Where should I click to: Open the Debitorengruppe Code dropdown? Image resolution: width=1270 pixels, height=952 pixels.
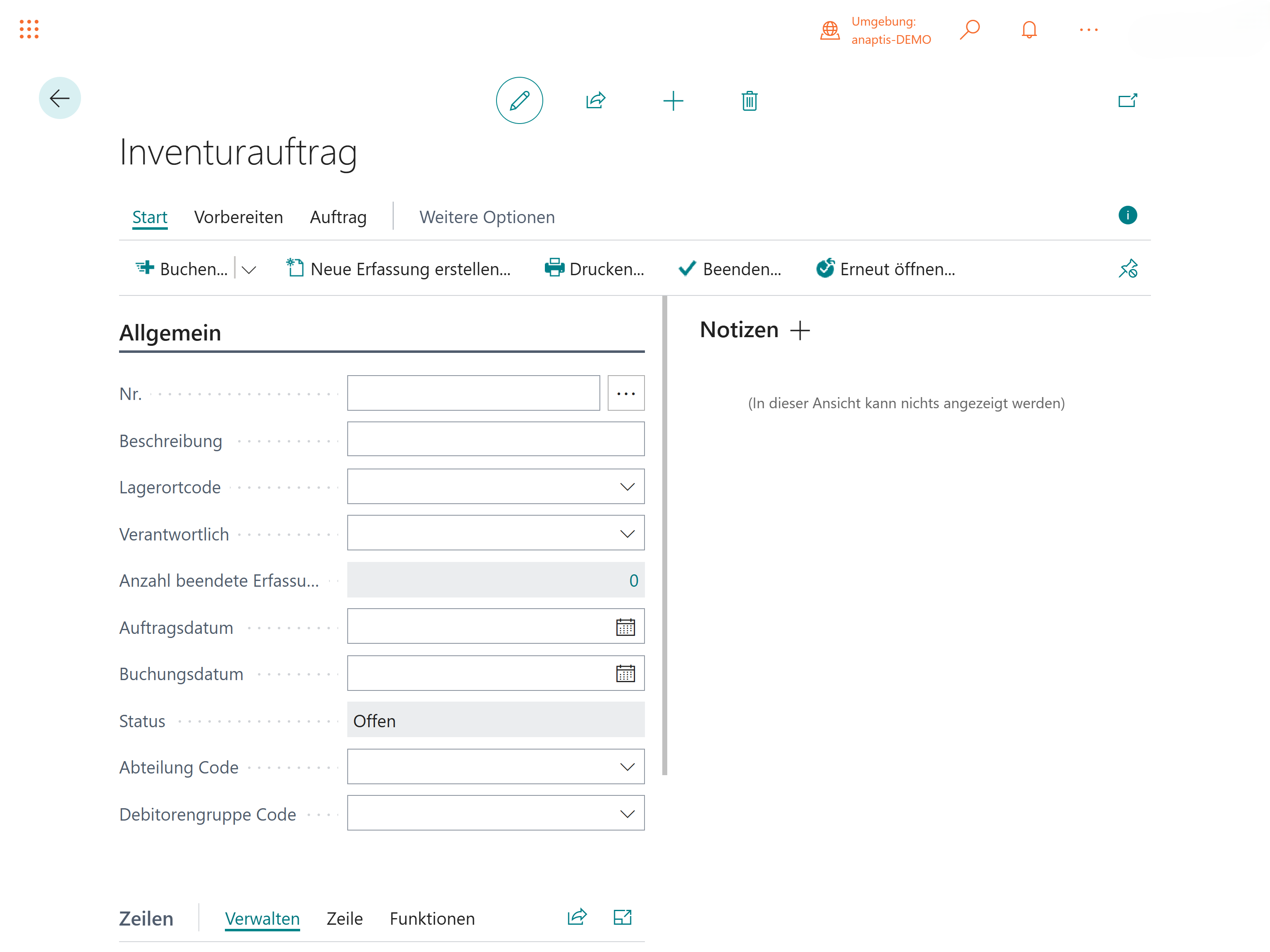tap(627, 814)
